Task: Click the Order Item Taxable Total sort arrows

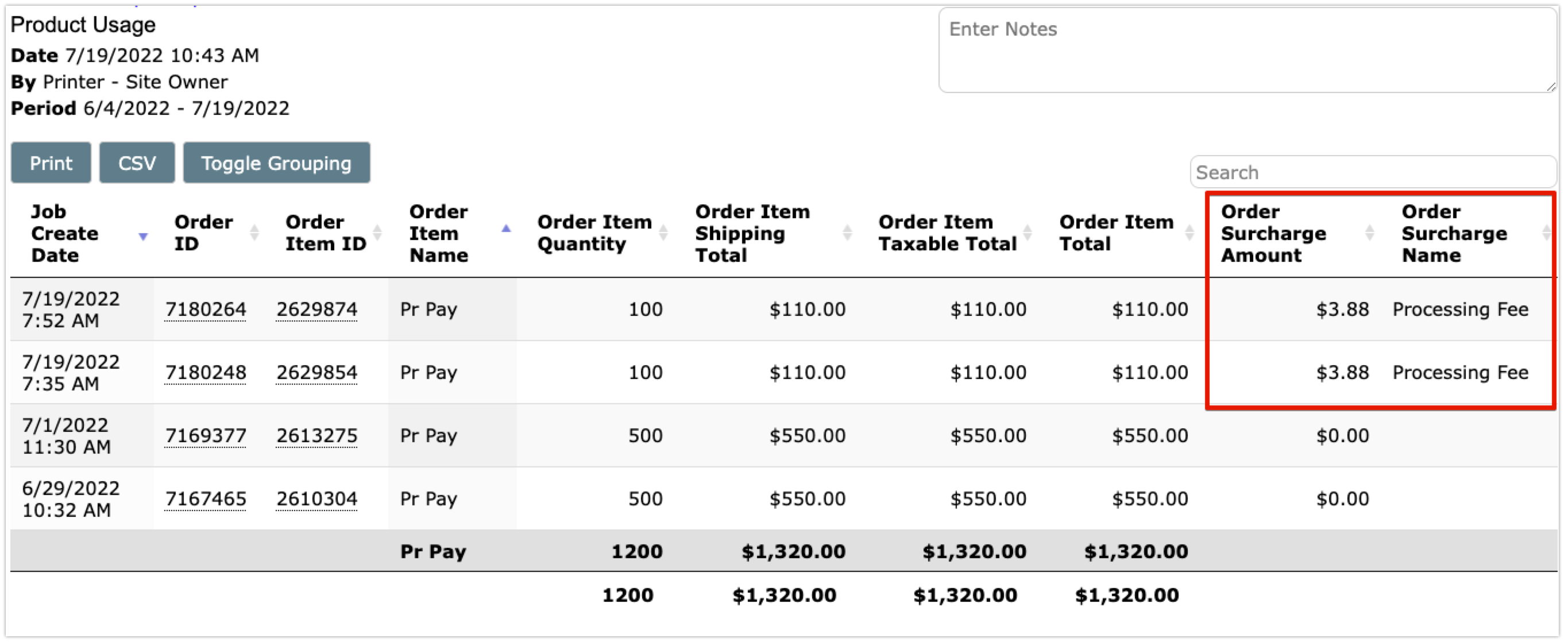Action: click(x=1028, y=233)
